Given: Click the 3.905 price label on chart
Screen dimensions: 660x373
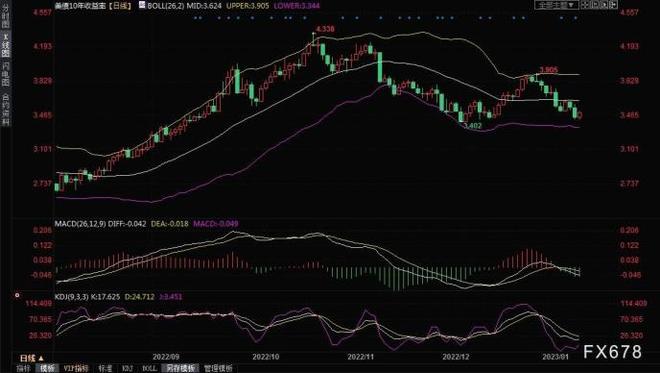Looking at the screenshot, I should [549, 70].
